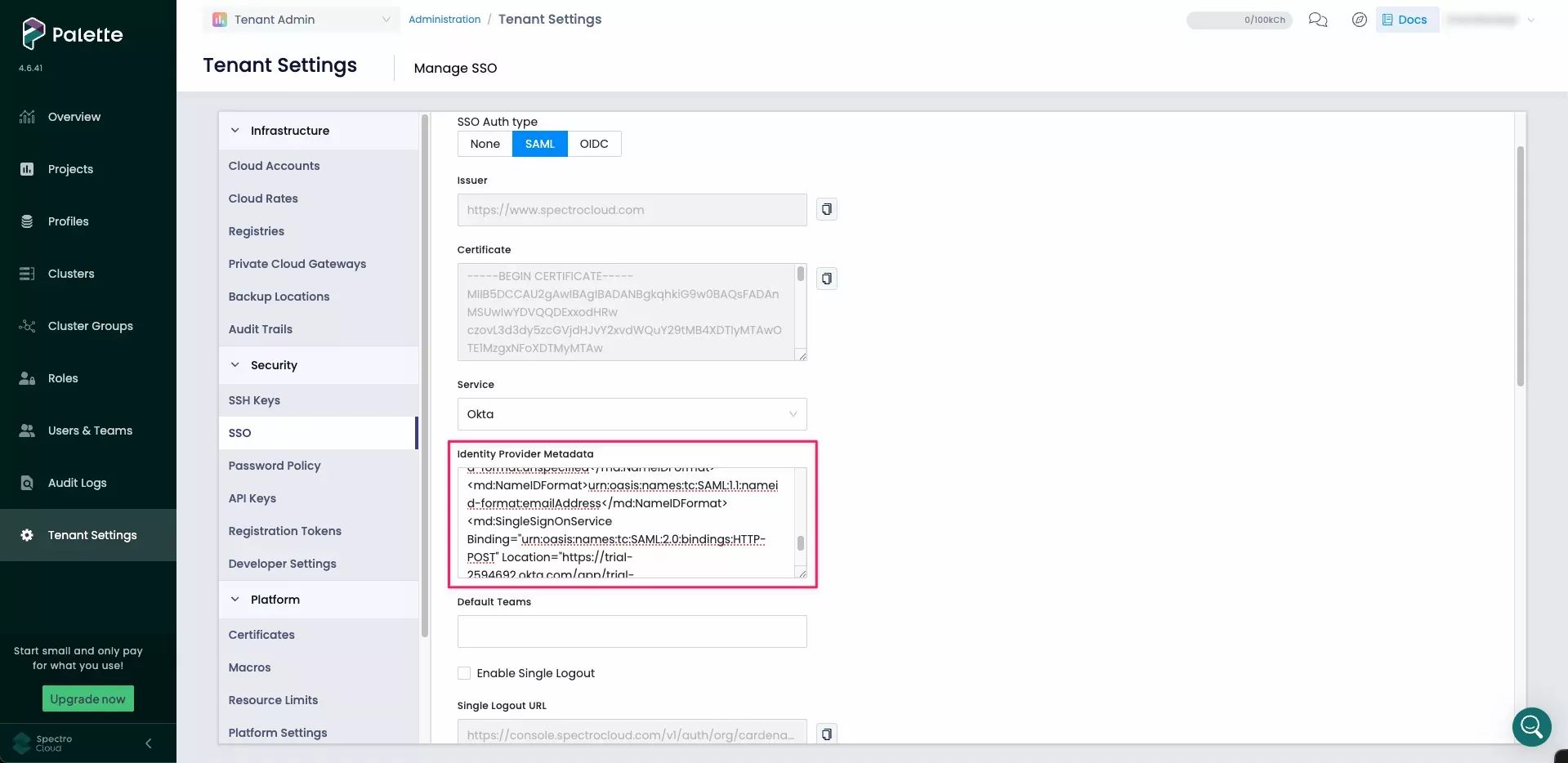
Task: Open the Profiles section
Action: (67, 221)
